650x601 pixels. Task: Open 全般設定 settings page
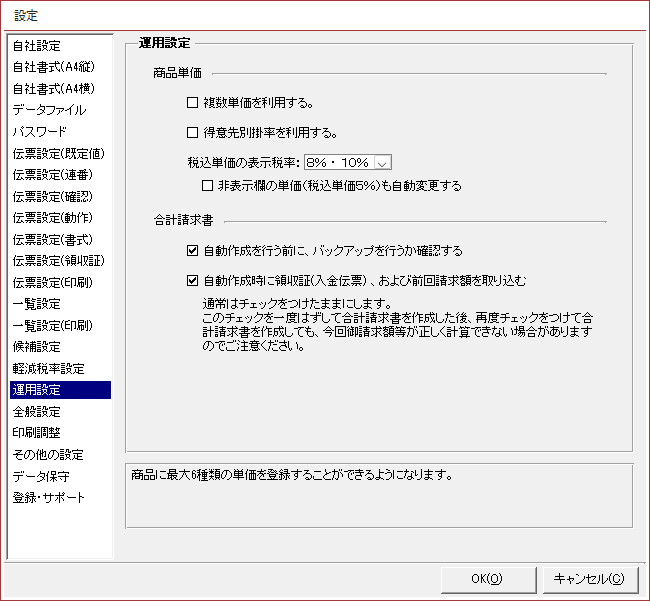coord(60,412)
